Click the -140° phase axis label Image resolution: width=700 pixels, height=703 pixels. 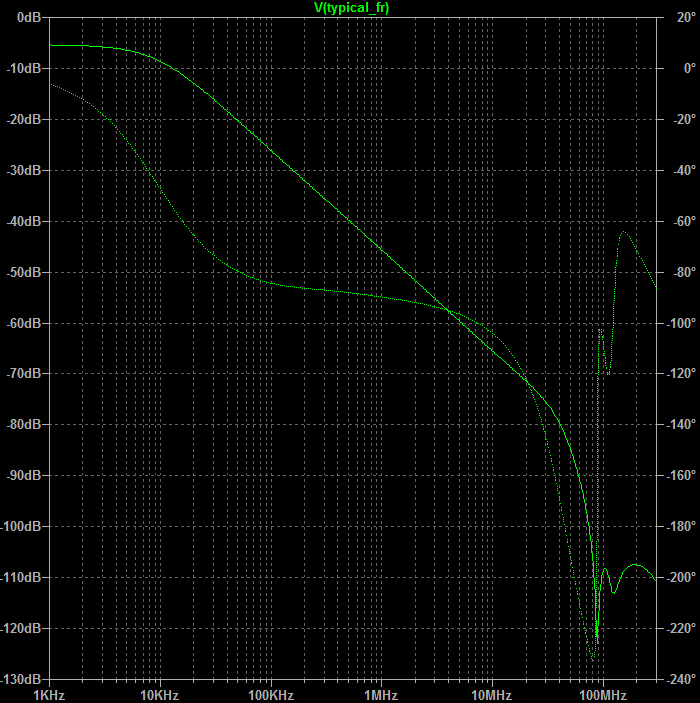pyautogui.click(x=681, y=425)
